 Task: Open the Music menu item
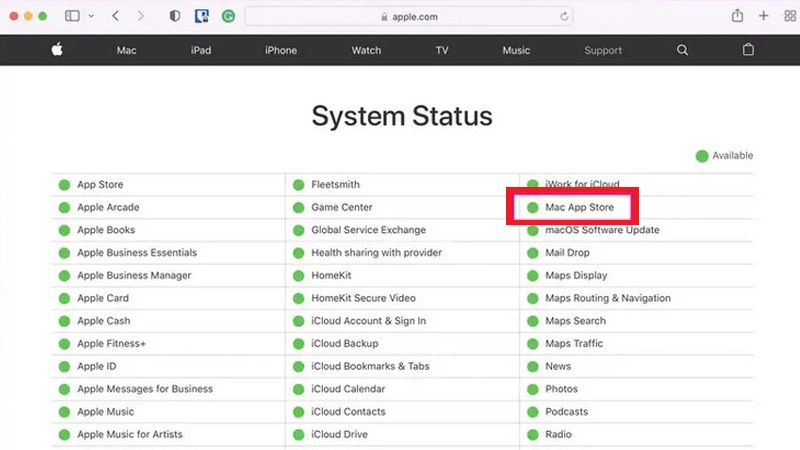click(516, 50)
